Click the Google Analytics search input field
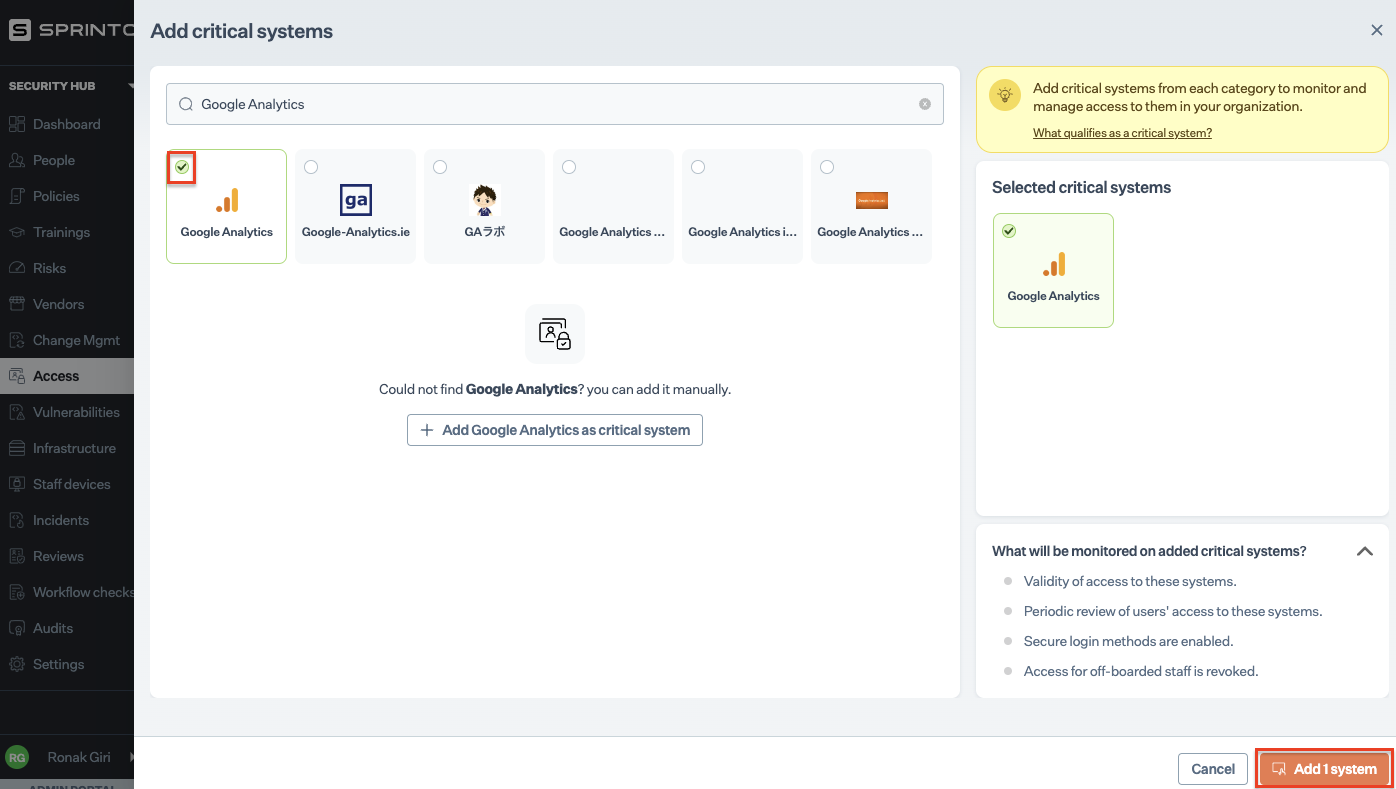This screenshot has width=1396, height=789. tap(555, 104)
